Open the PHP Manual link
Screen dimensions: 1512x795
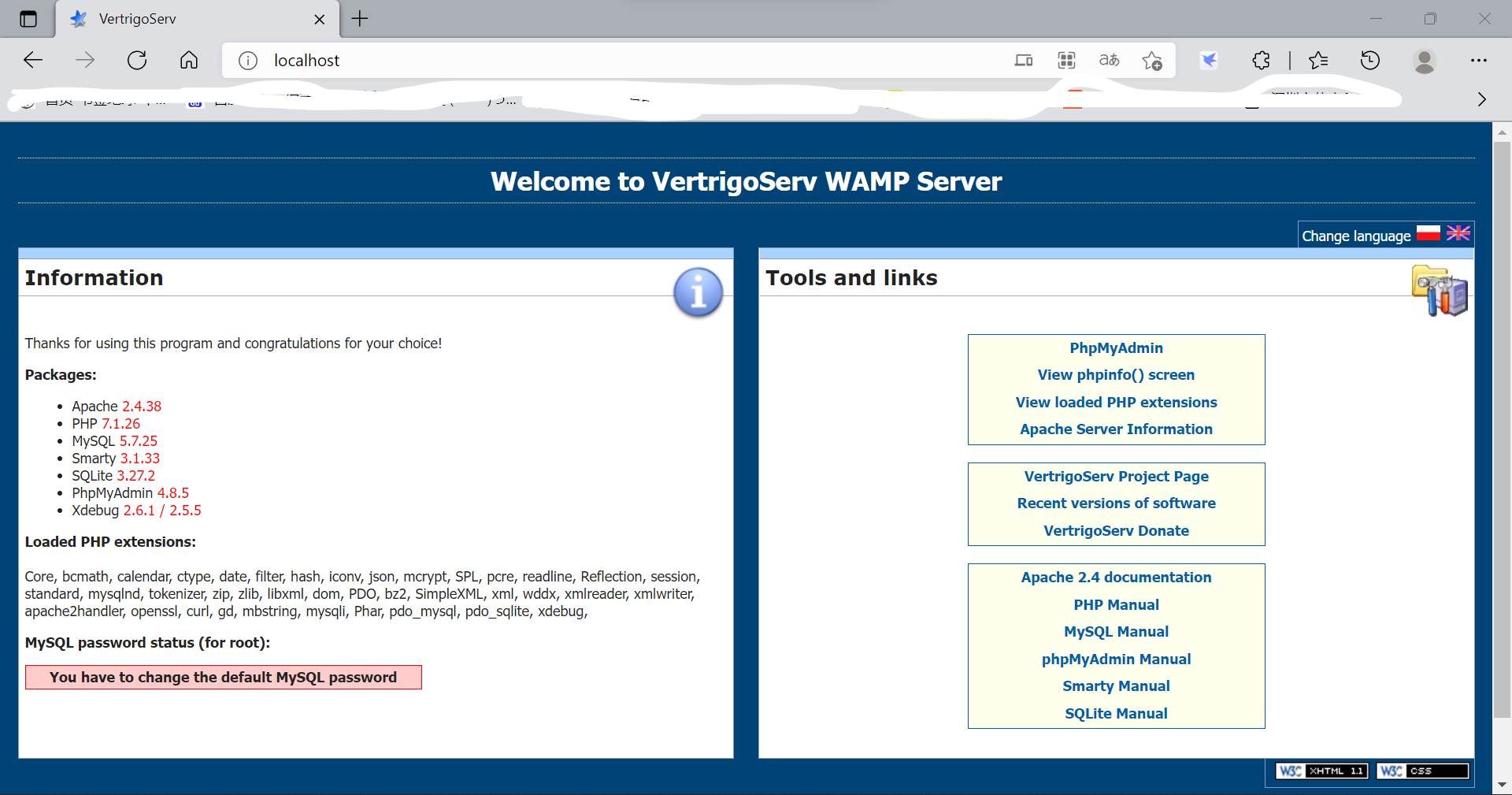[1116, 605]
